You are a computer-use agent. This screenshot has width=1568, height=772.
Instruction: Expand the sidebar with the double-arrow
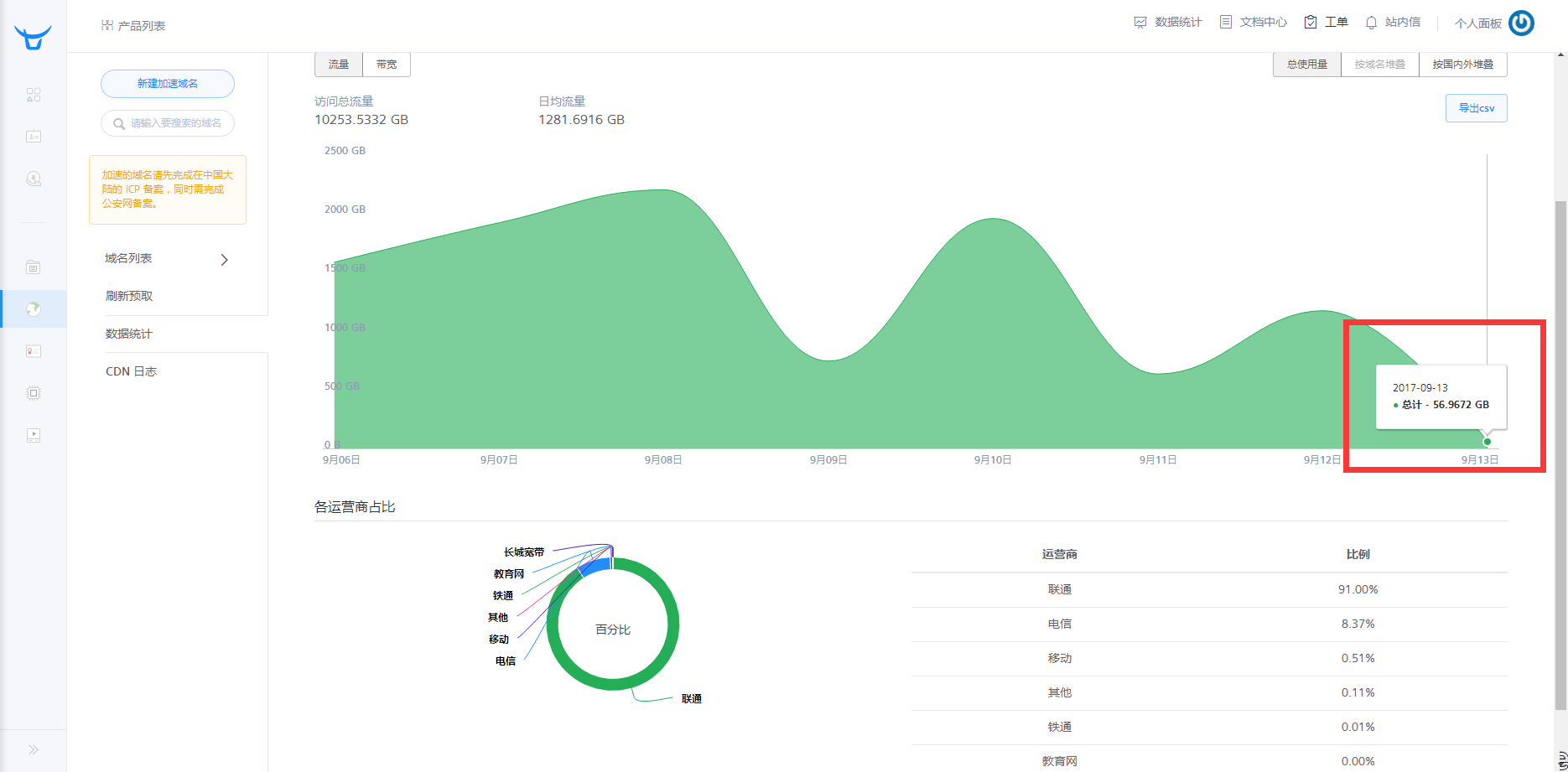[x=34, y=749]
